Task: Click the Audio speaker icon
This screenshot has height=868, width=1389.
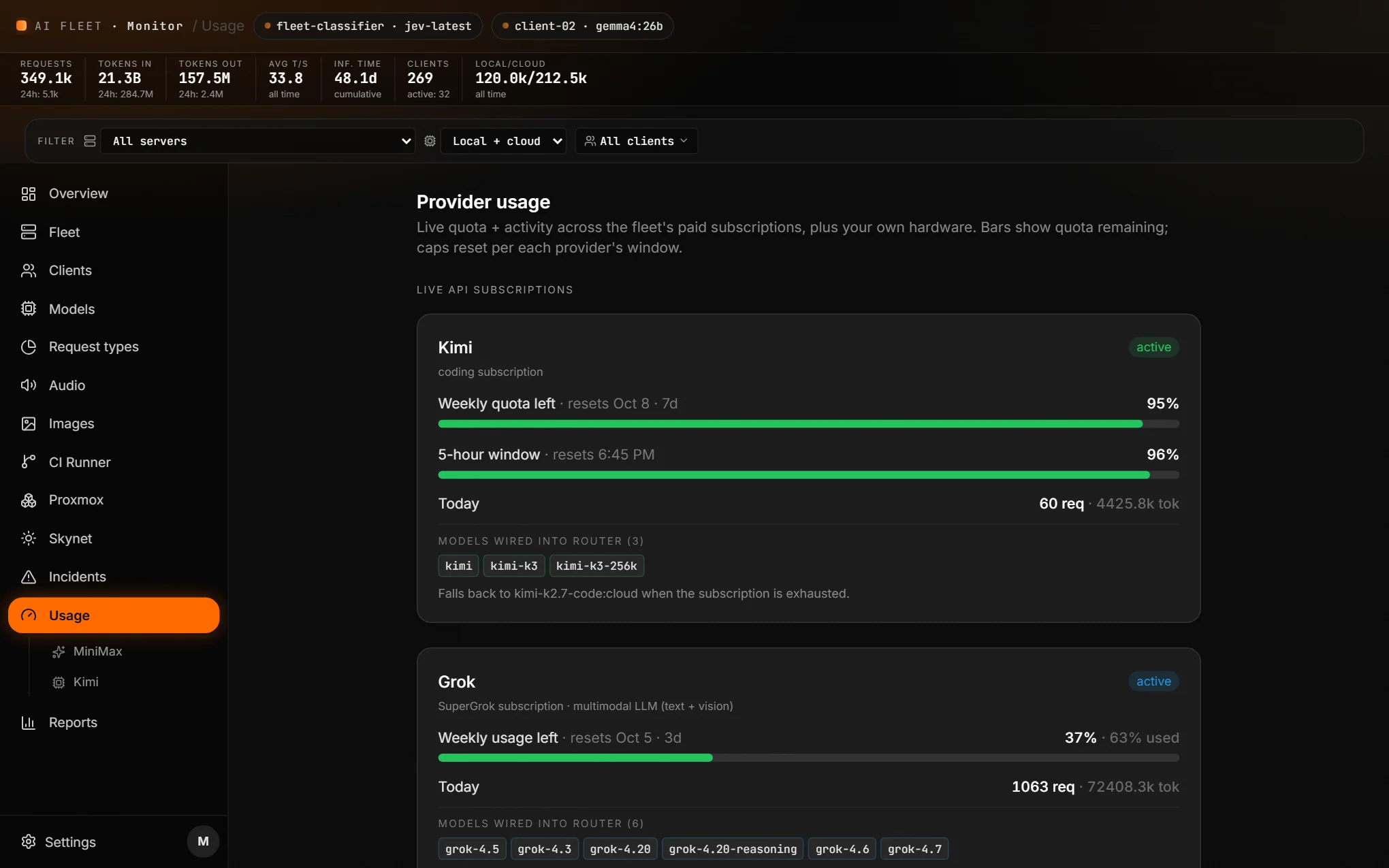Action: pos(28,385)
